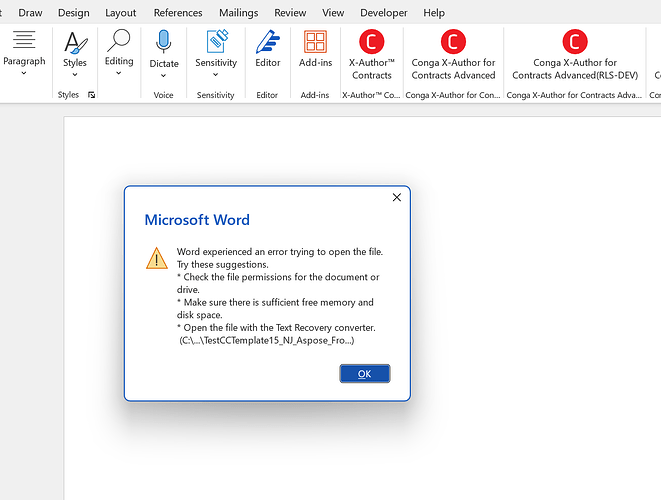Open Conga X-Author Contracts Advanced (RLS-DEV)

click(x=574, y=42)
